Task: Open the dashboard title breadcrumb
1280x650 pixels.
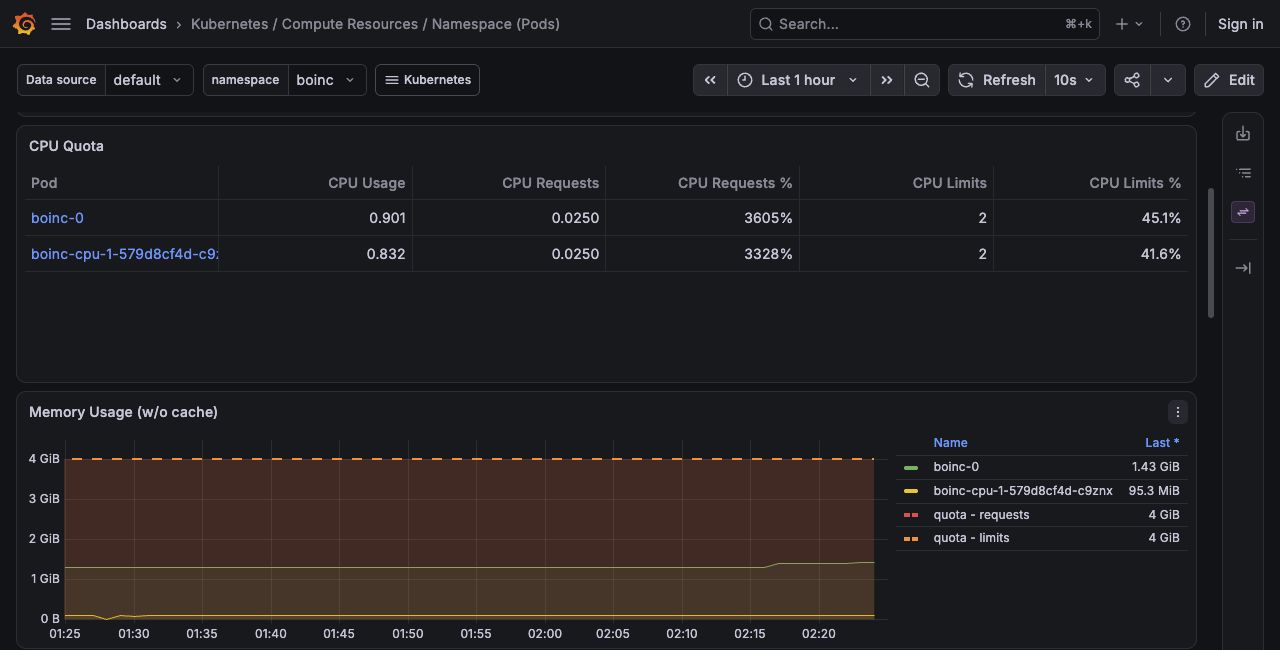Action: click(375, 24)
